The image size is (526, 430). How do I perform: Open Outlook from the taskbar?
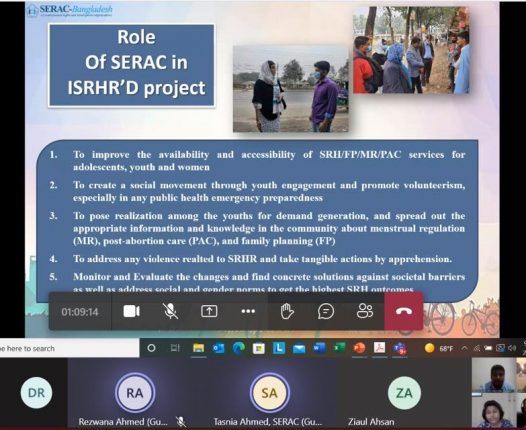point(218,348)
